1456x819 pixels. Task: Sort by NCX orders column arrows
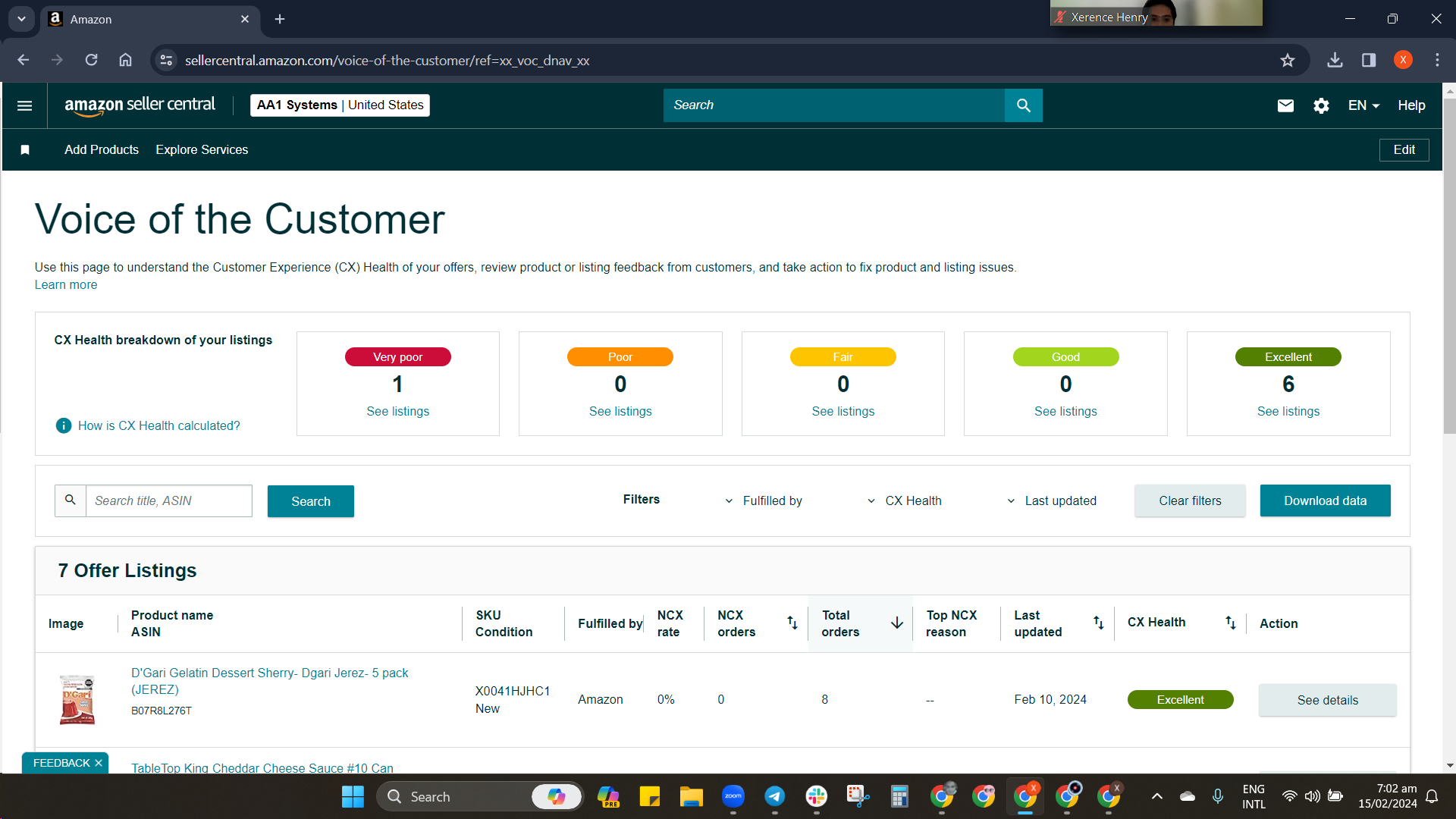[792, 623]
